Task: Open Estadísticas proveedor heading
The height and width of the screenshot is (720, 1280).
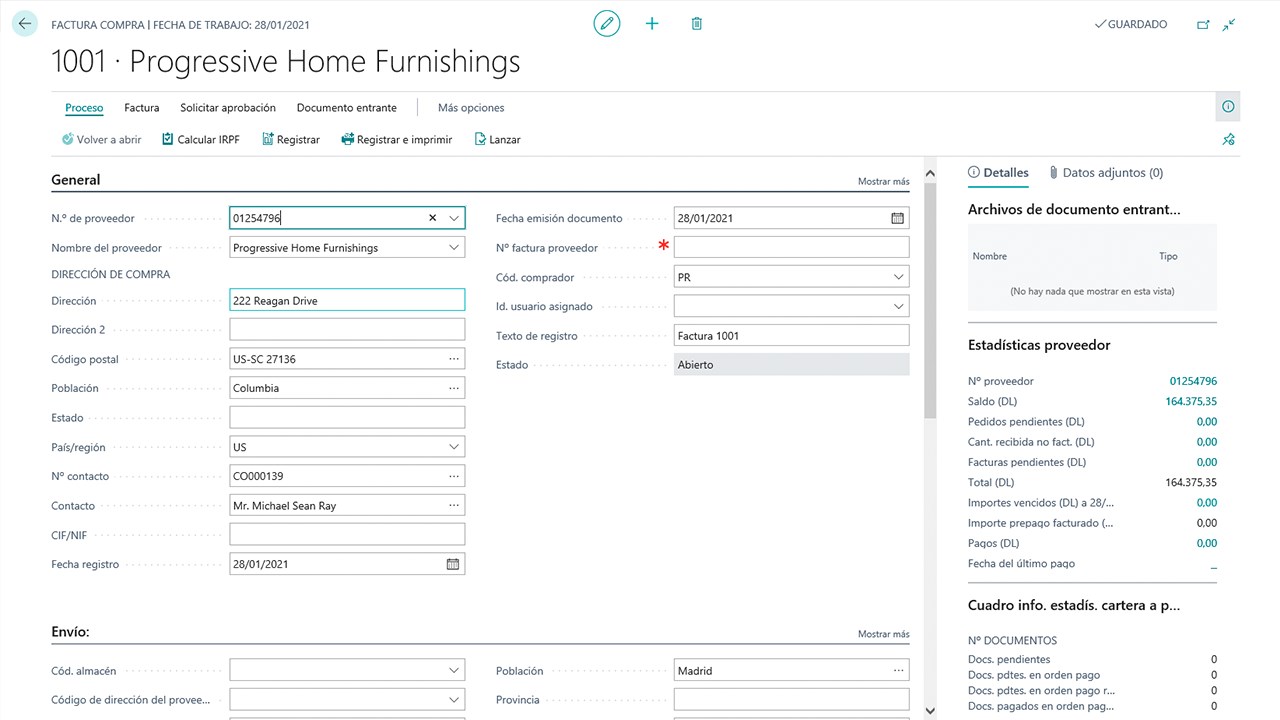Action: 1039,345
